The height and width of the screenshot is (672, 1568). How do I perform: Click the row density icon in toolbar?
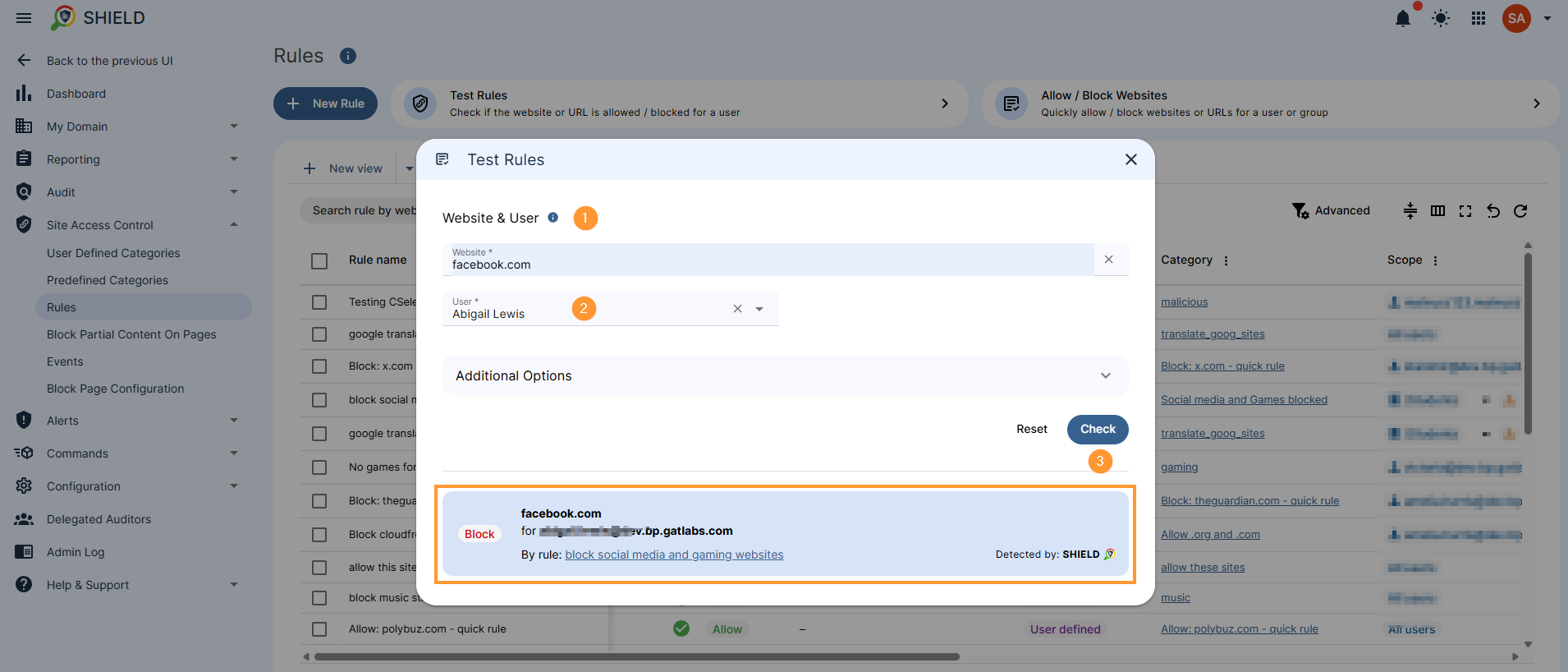coord(1410,211)
